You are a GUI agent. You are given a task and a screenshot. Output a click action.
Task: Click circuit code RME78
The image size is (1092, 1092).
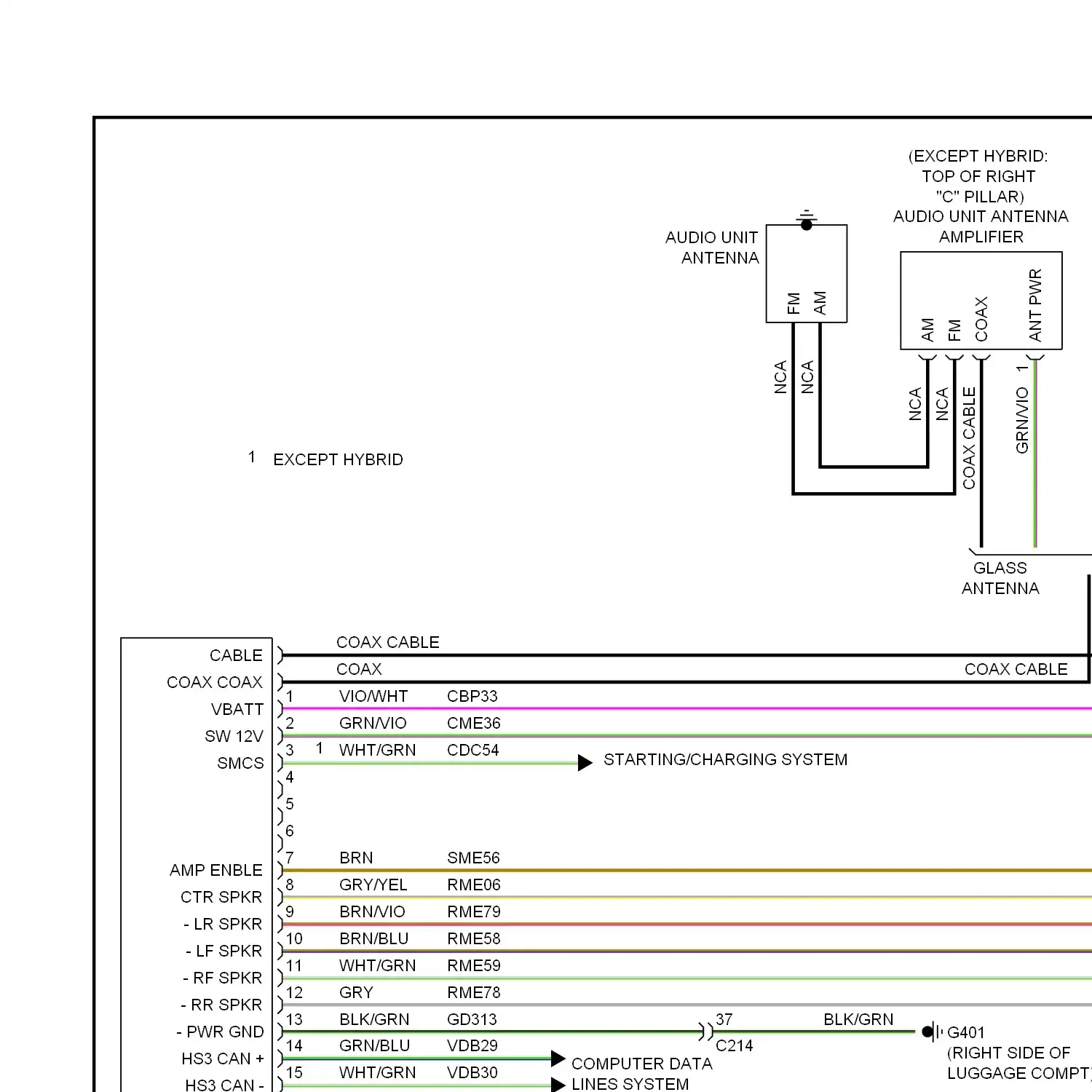coord(474,992)
